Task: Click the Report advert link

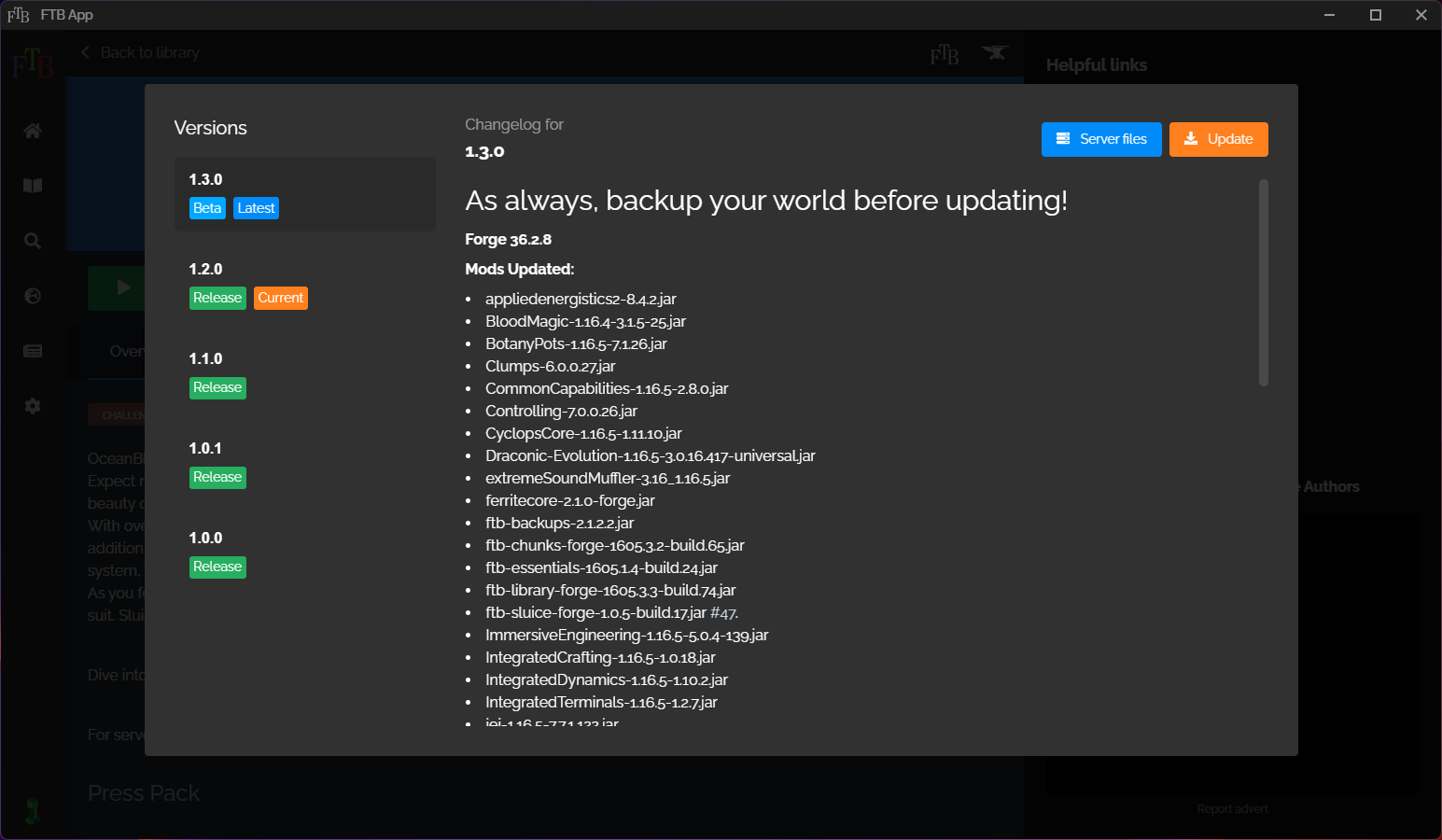Action: [1232, 809]
